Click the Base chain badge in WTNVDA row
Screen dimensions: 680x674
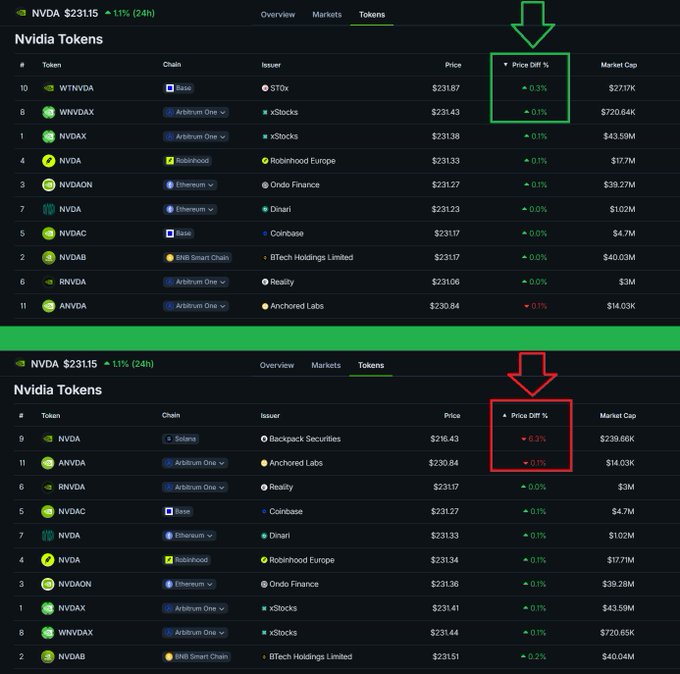pyautogui.click(x=179, y=88)
